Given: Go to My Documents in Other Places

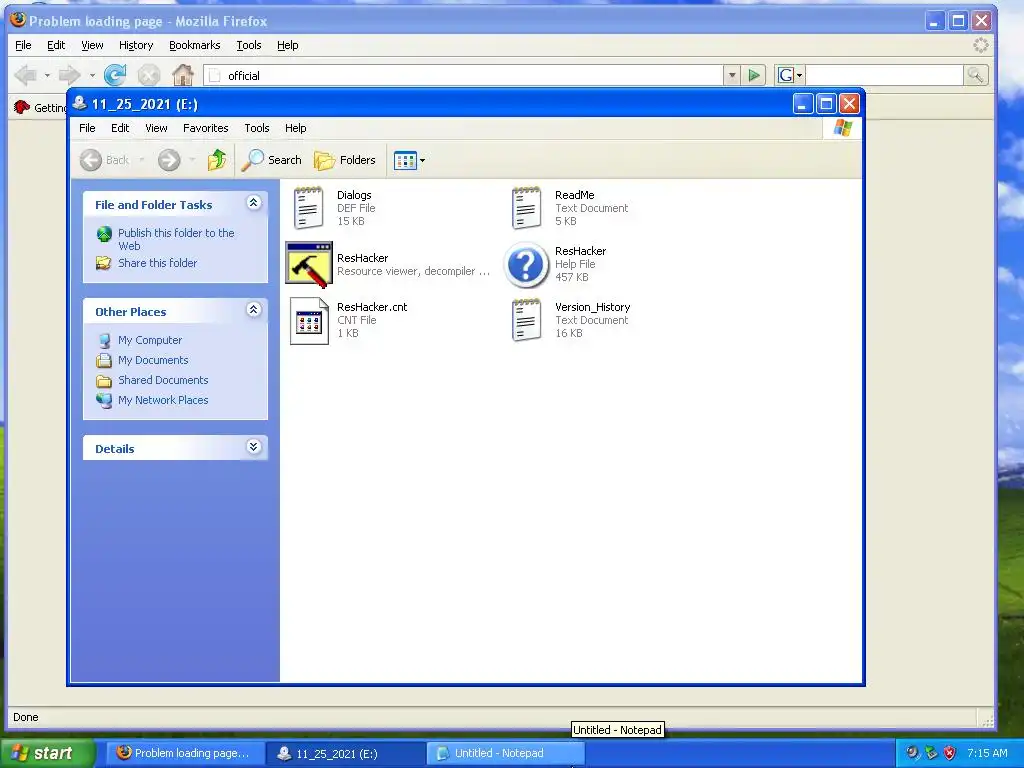Looking at the screenshot, I should [153, 360].
